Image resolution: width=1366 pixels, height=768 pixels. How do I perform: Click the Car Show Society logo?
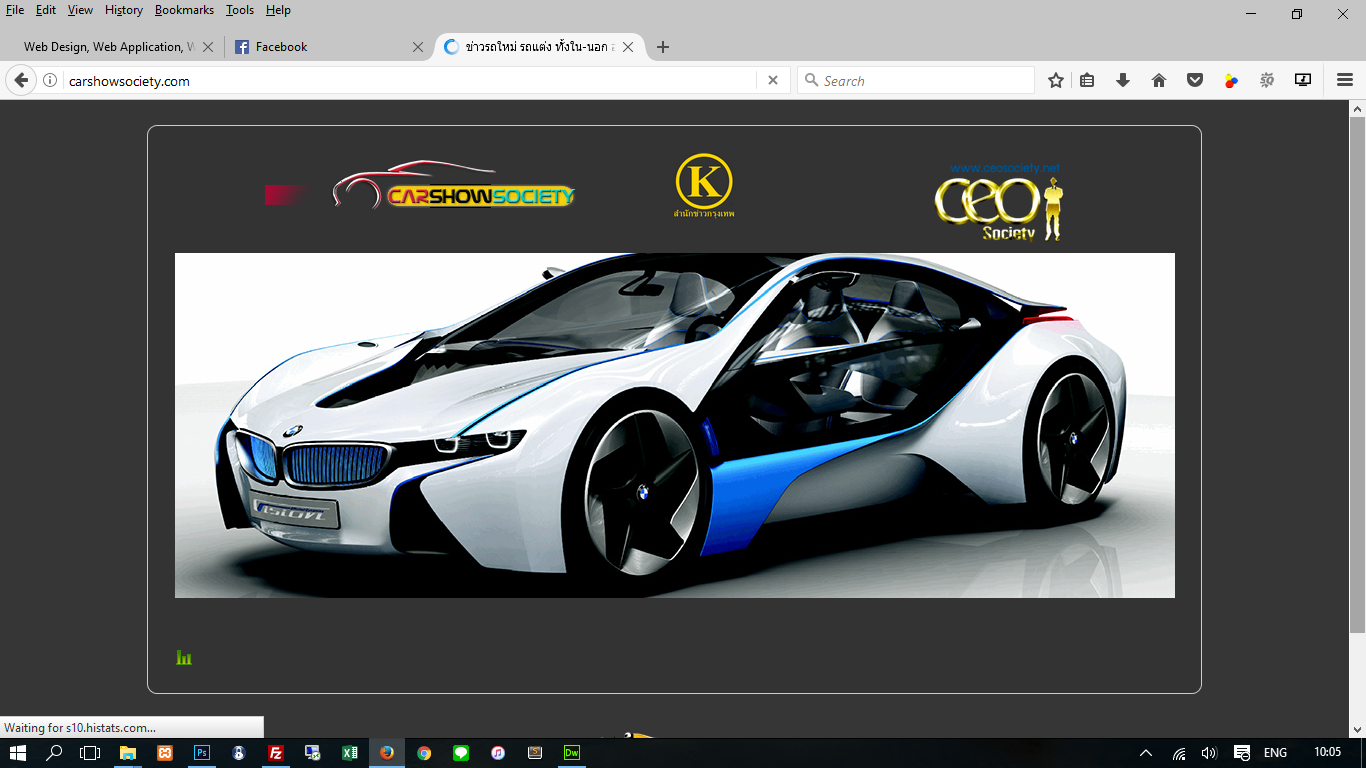tap(453, 186)
